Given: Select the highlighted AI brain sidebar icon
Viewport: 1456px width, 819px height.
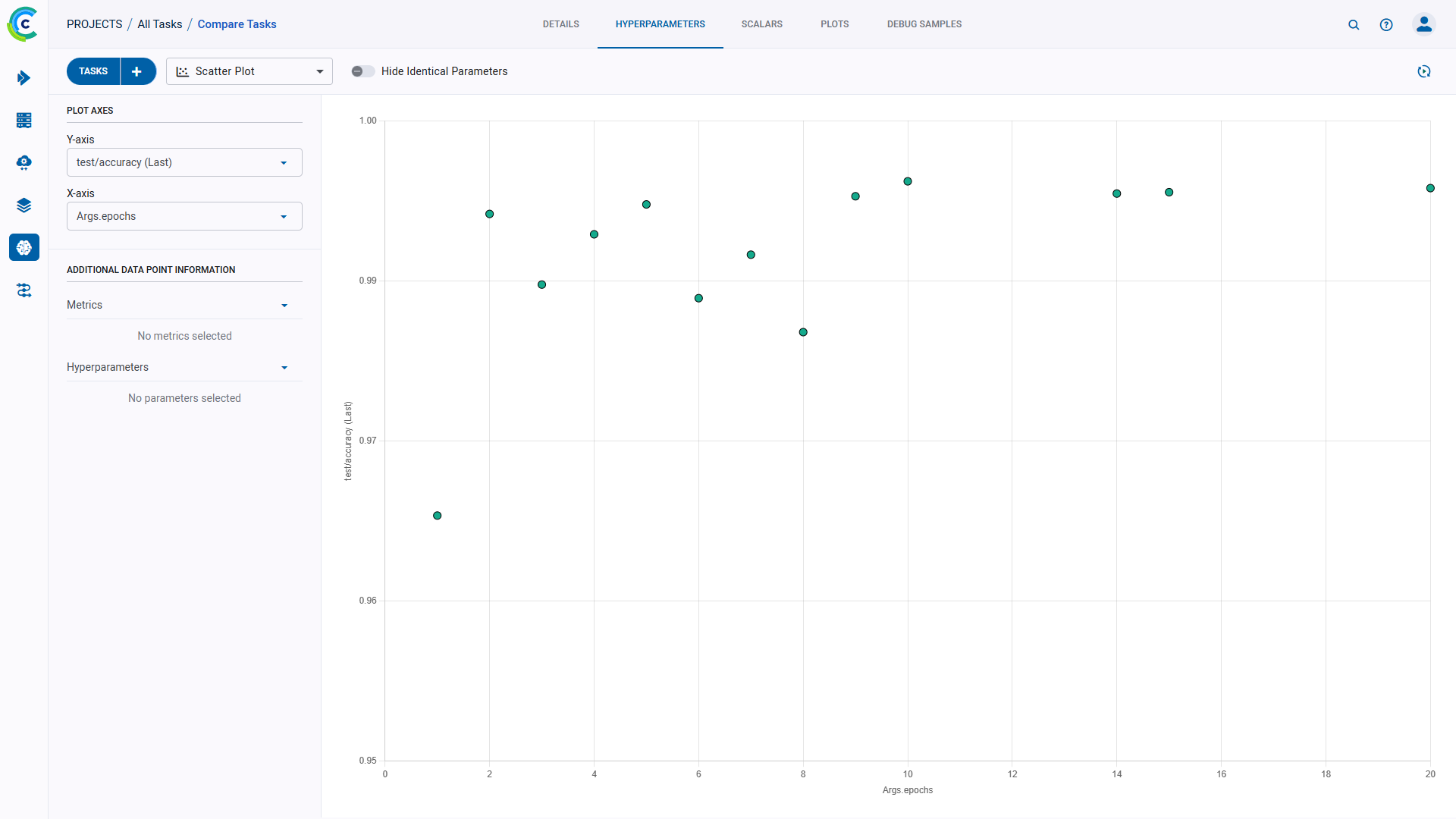Looking at the screenshot, I should point(24,247).
